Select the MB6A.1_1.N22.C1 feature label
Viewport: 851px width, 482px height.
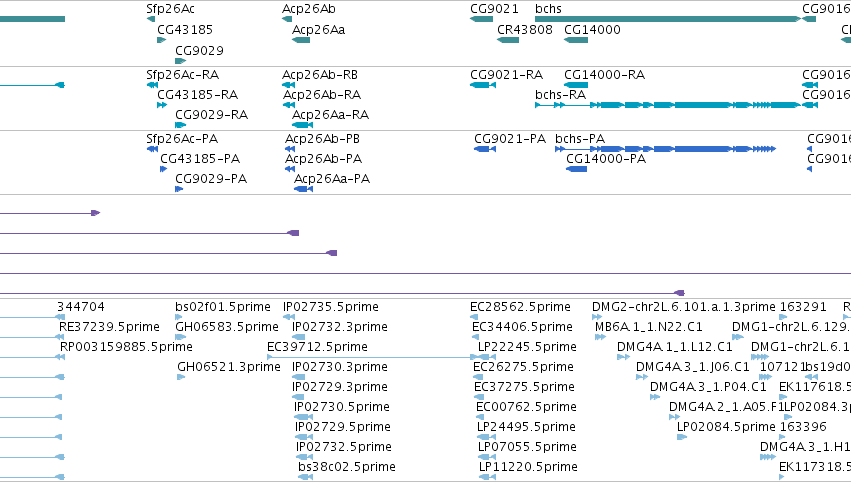coord(649,327)
